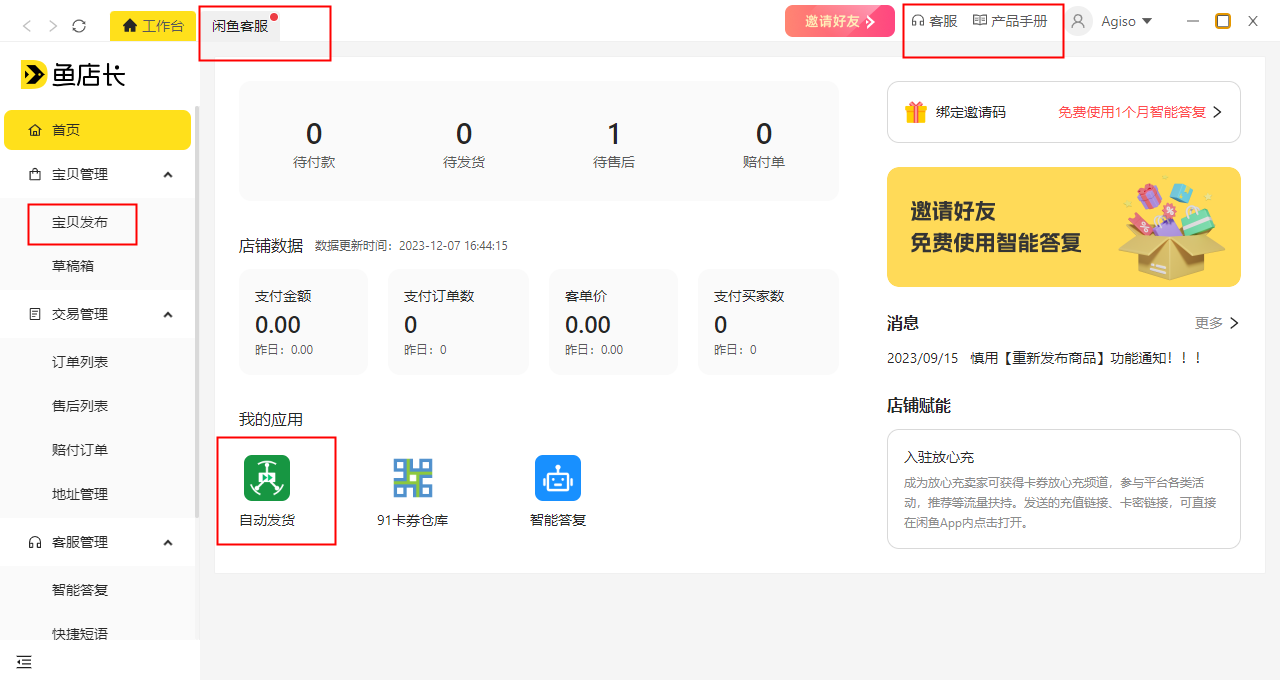Viewport: 1280px width, 680px height.
Task: Open 赔付订单 in sidebar
Action: 80,450
